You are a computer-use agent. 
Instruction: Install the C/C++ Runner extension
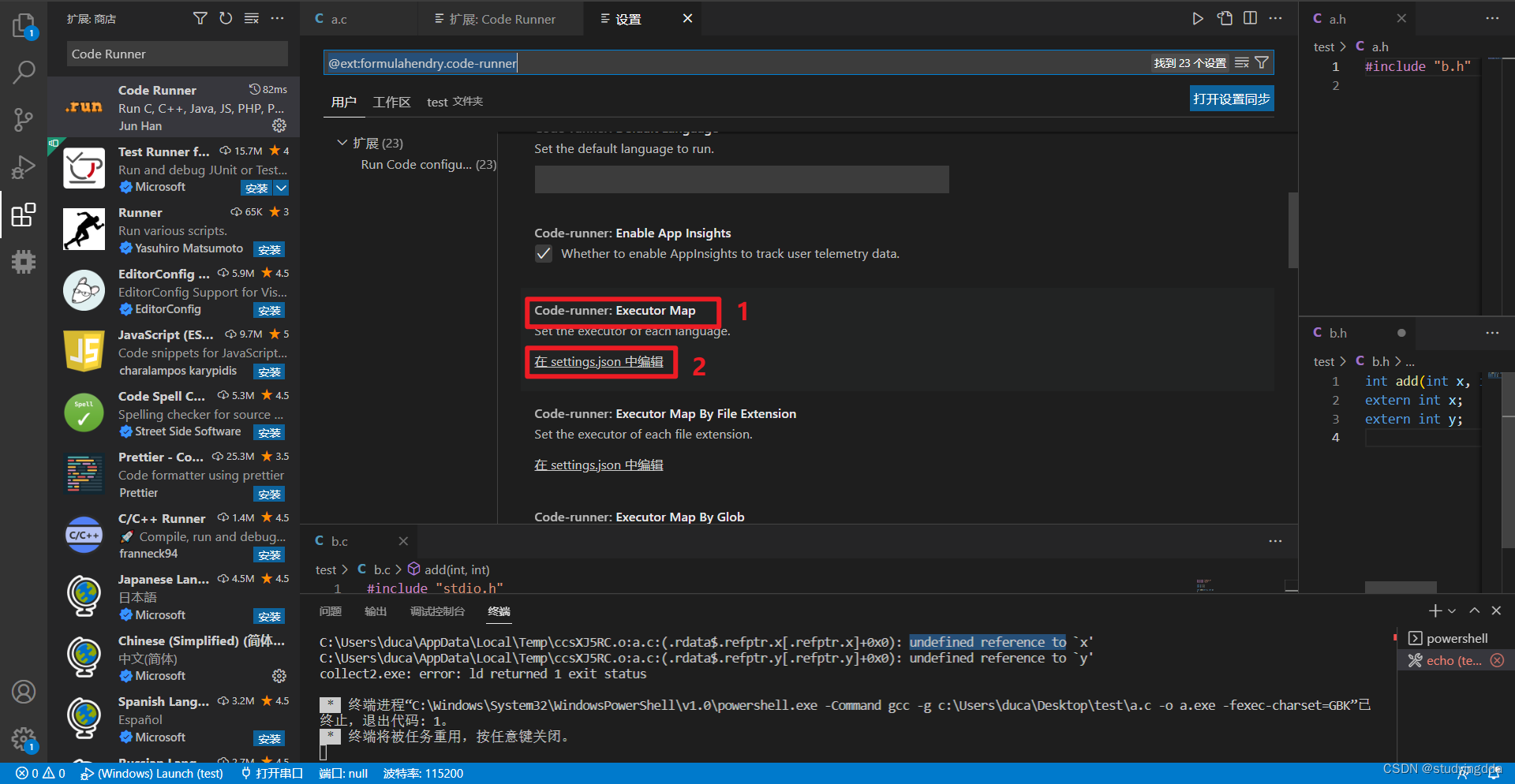[x=269, y=555]
